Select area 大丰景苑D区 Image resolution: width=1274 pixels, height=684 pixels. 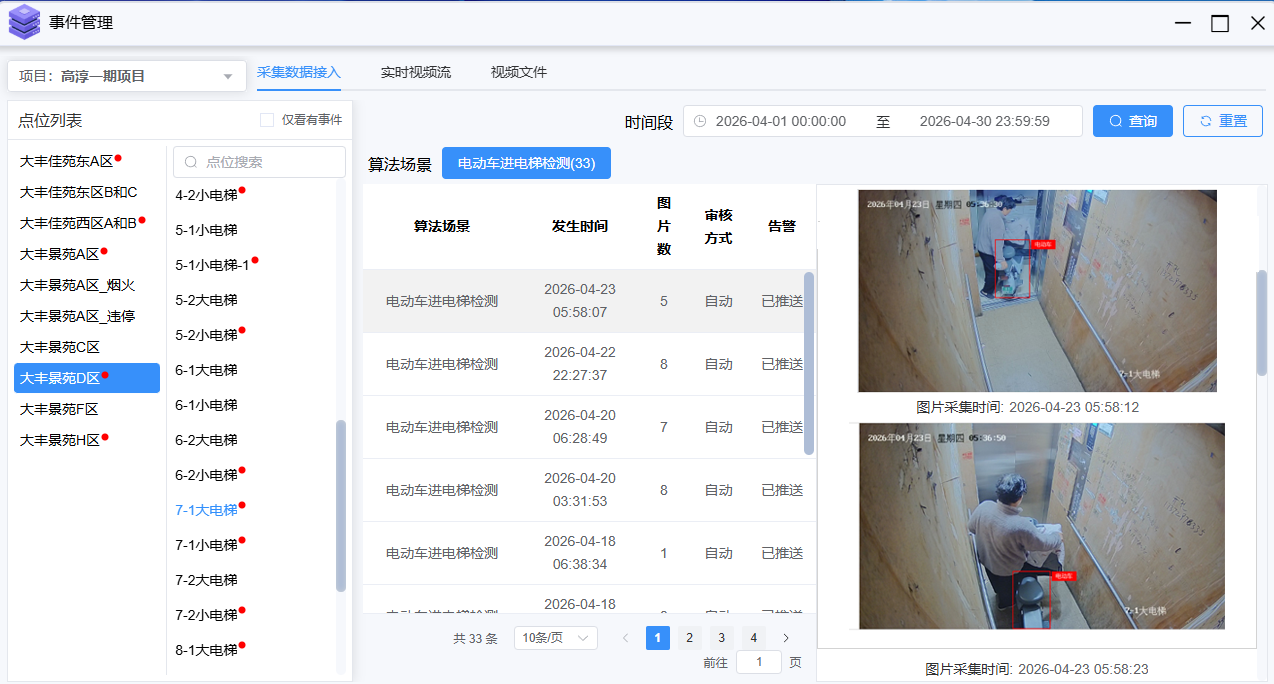click(87, 378)
